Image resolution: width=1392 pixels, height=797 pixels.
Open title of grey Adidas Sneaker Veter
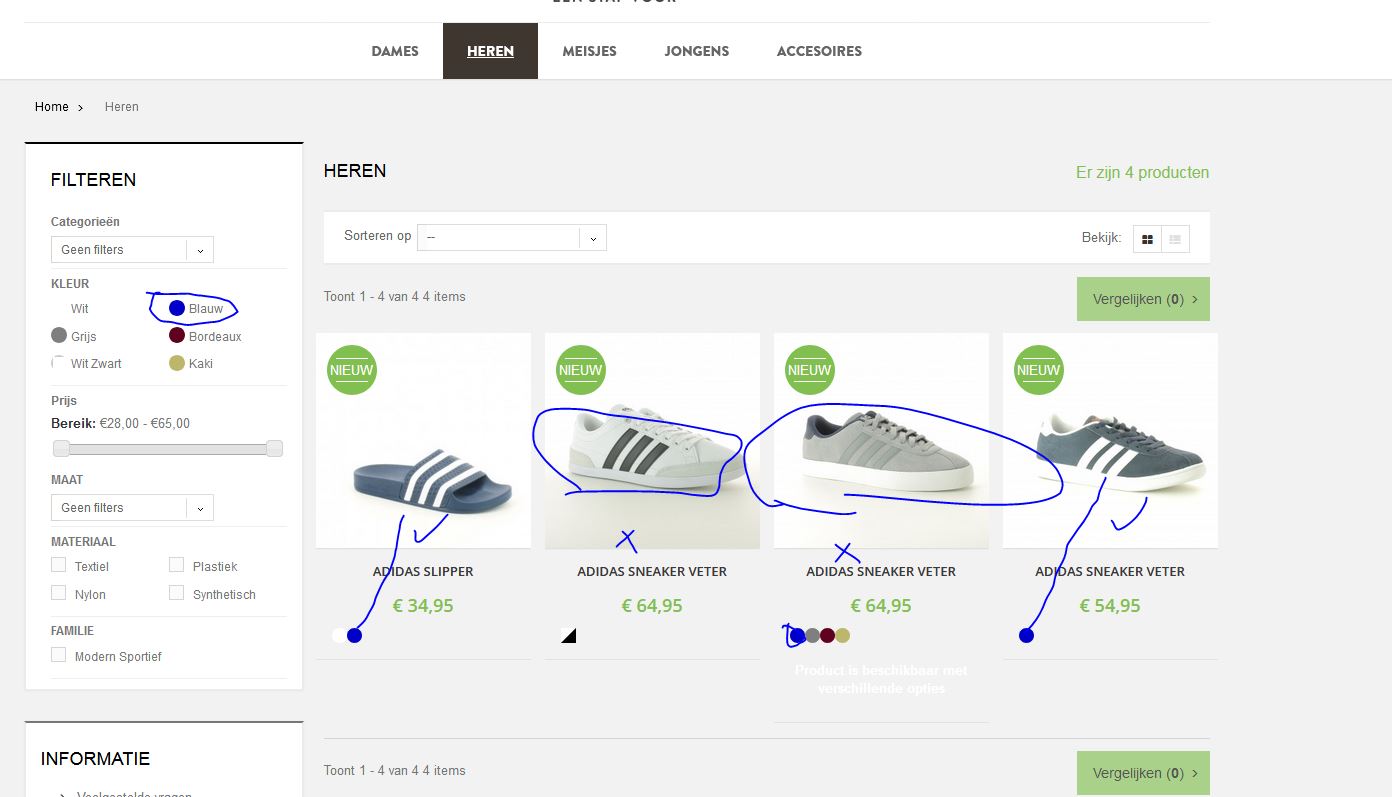coord(881,572)
